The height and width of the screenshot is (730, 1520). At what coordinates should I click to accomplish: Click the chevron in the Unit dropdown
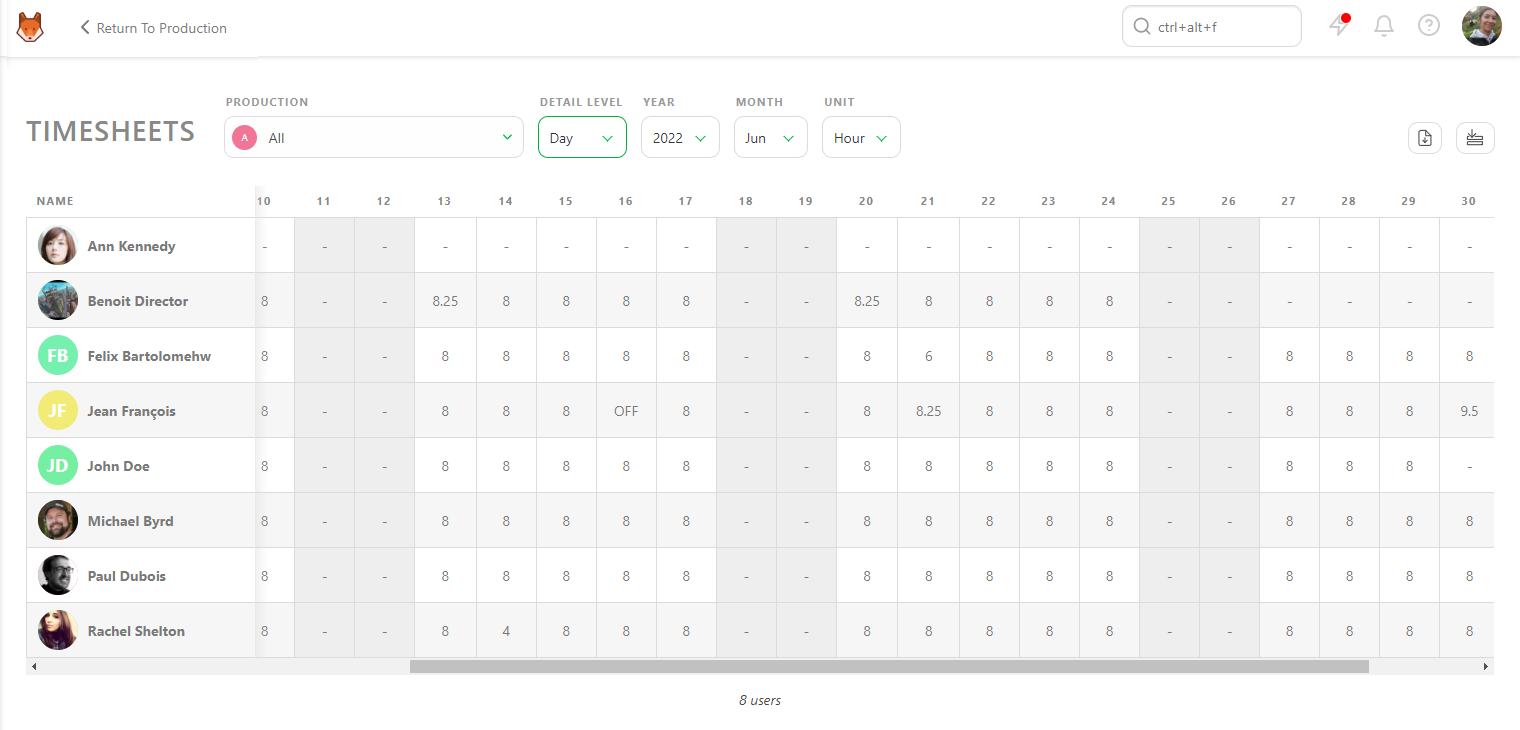[x=881, y=139]
